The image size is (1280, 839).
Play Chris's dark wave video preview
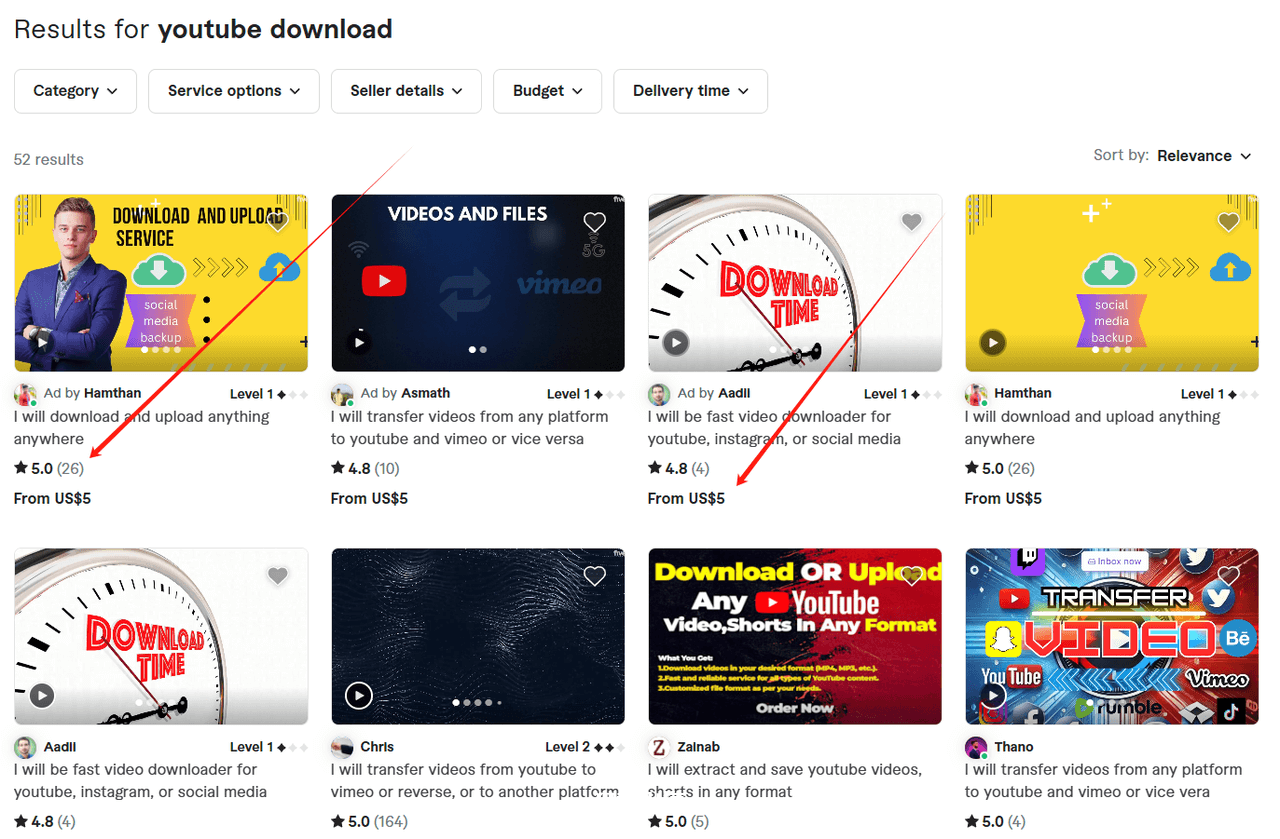(x=359, y=695)
